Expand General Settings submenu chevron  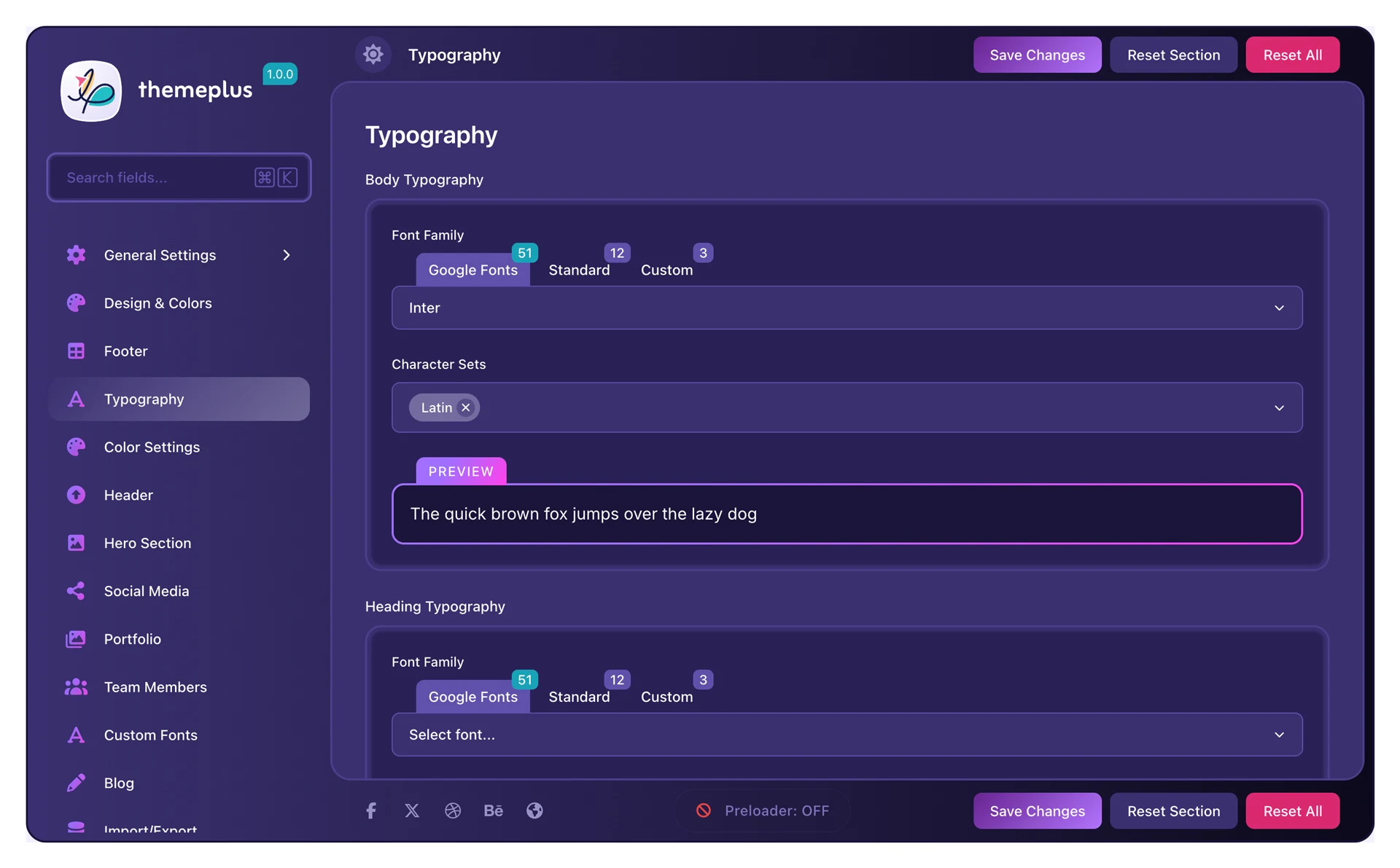pos(287,255)
